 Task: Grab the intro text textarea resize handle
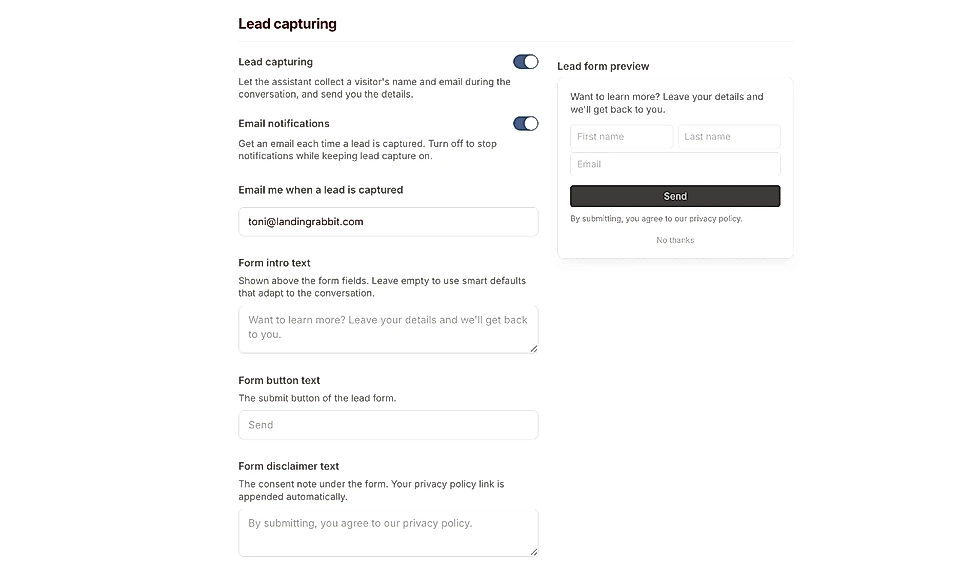(x=534, y=349)
